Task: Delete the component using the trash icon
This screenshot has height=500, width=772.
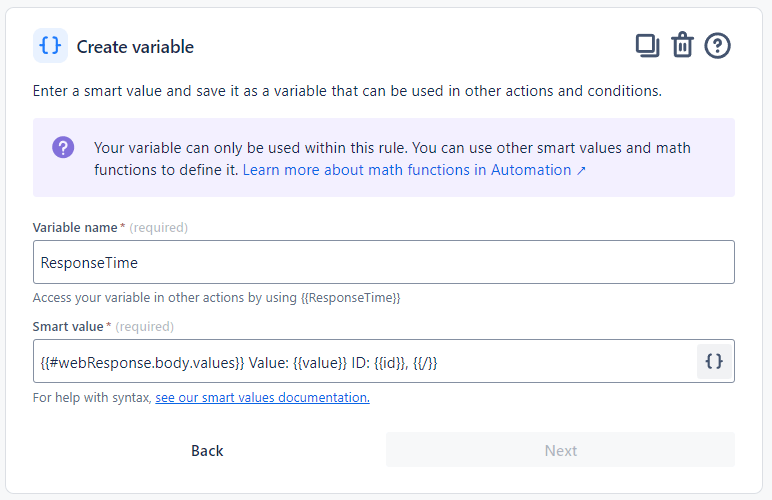Action: pos(682,46)
